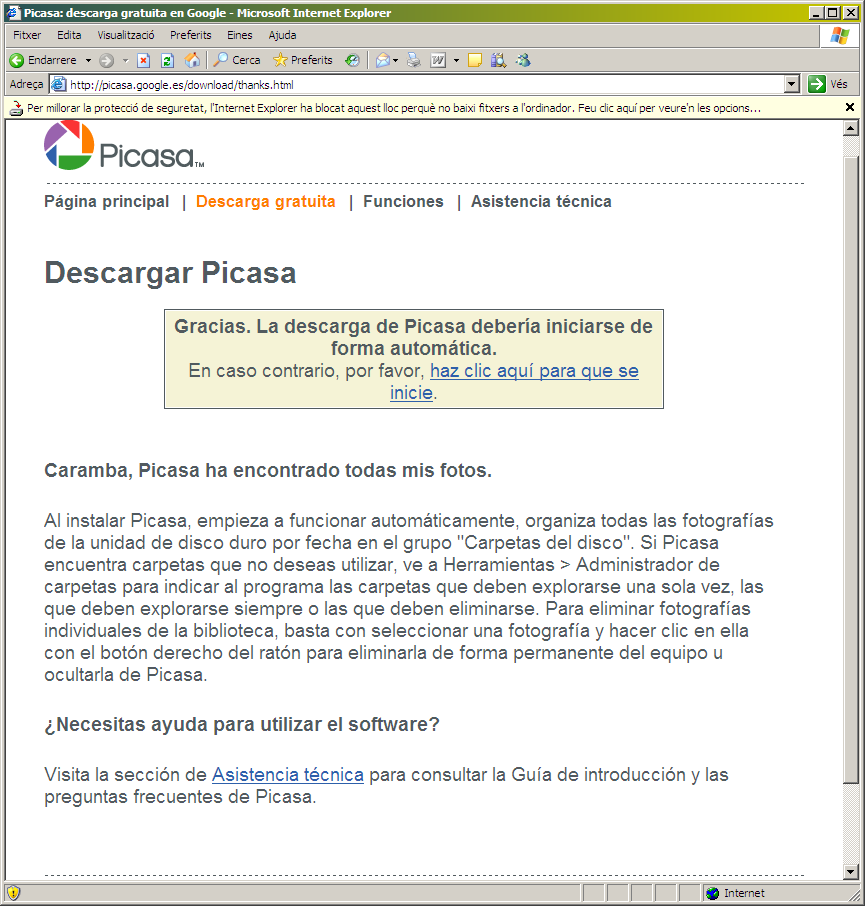Click the scrollbar down arrow
Viewport: 865px width, 906px height.
click(851, 872)
